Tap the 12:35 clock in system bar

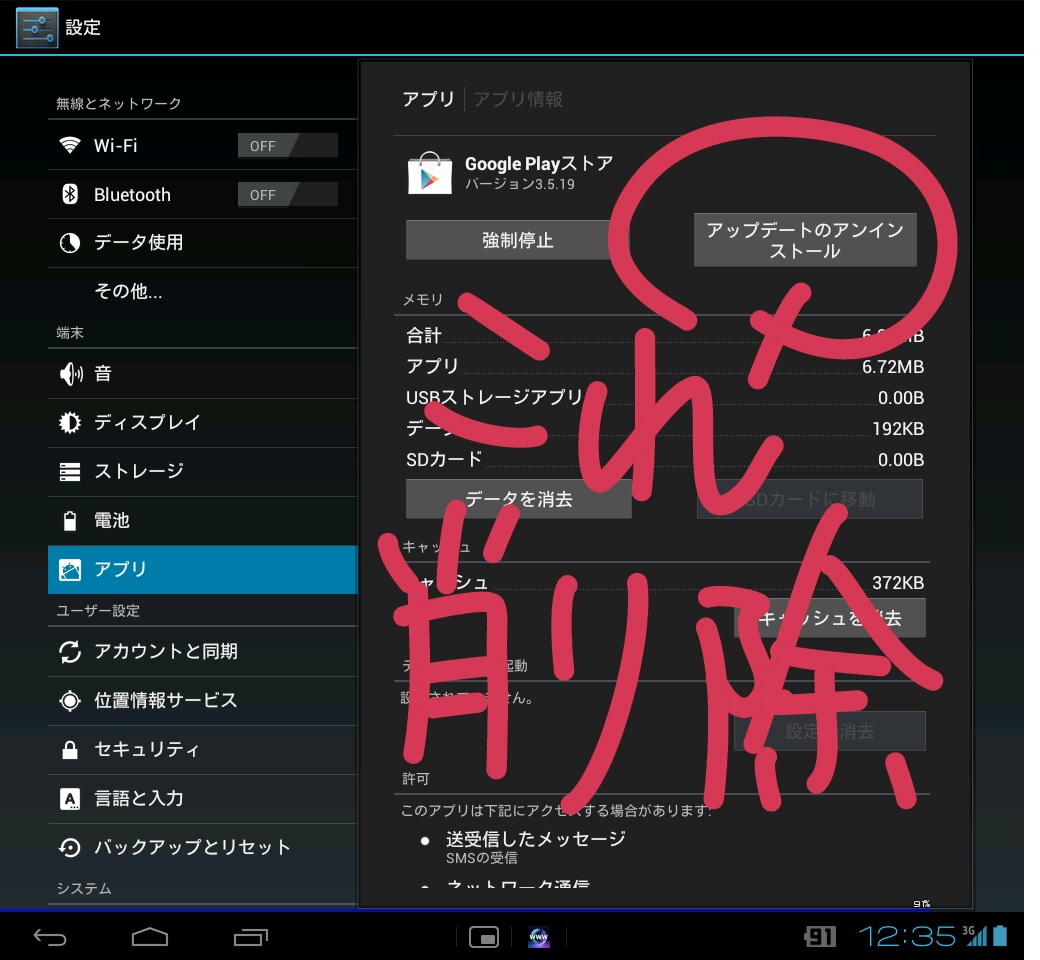click(x=907, y=937)
